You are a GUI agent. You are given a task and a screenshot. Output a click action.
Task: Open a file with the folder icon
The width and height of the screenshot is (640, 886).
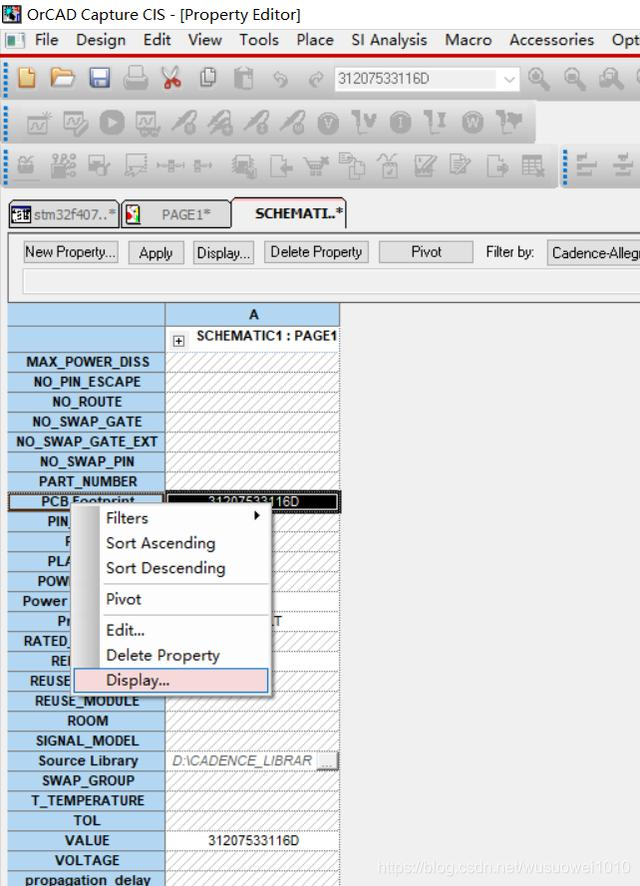click(x=63, y=78)
